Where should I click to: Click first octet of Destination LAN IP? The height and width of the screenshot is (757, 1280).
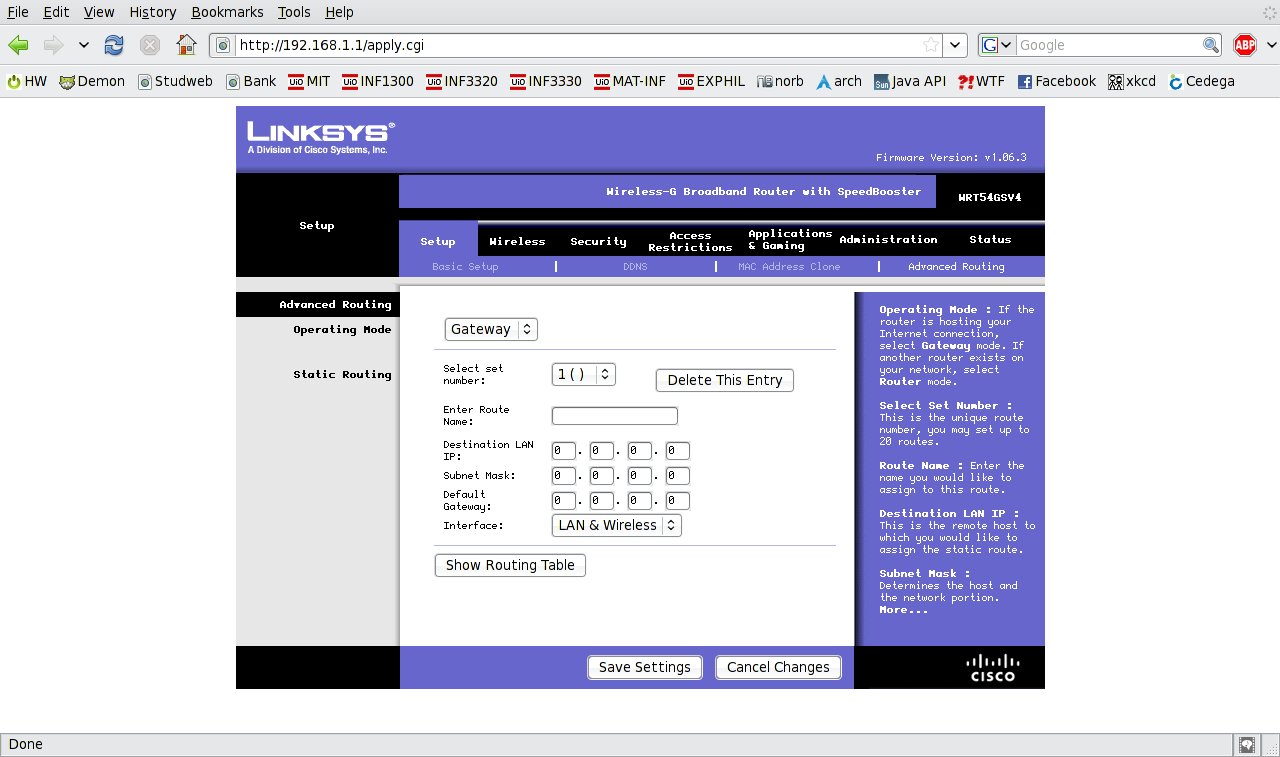coord(563,451)
